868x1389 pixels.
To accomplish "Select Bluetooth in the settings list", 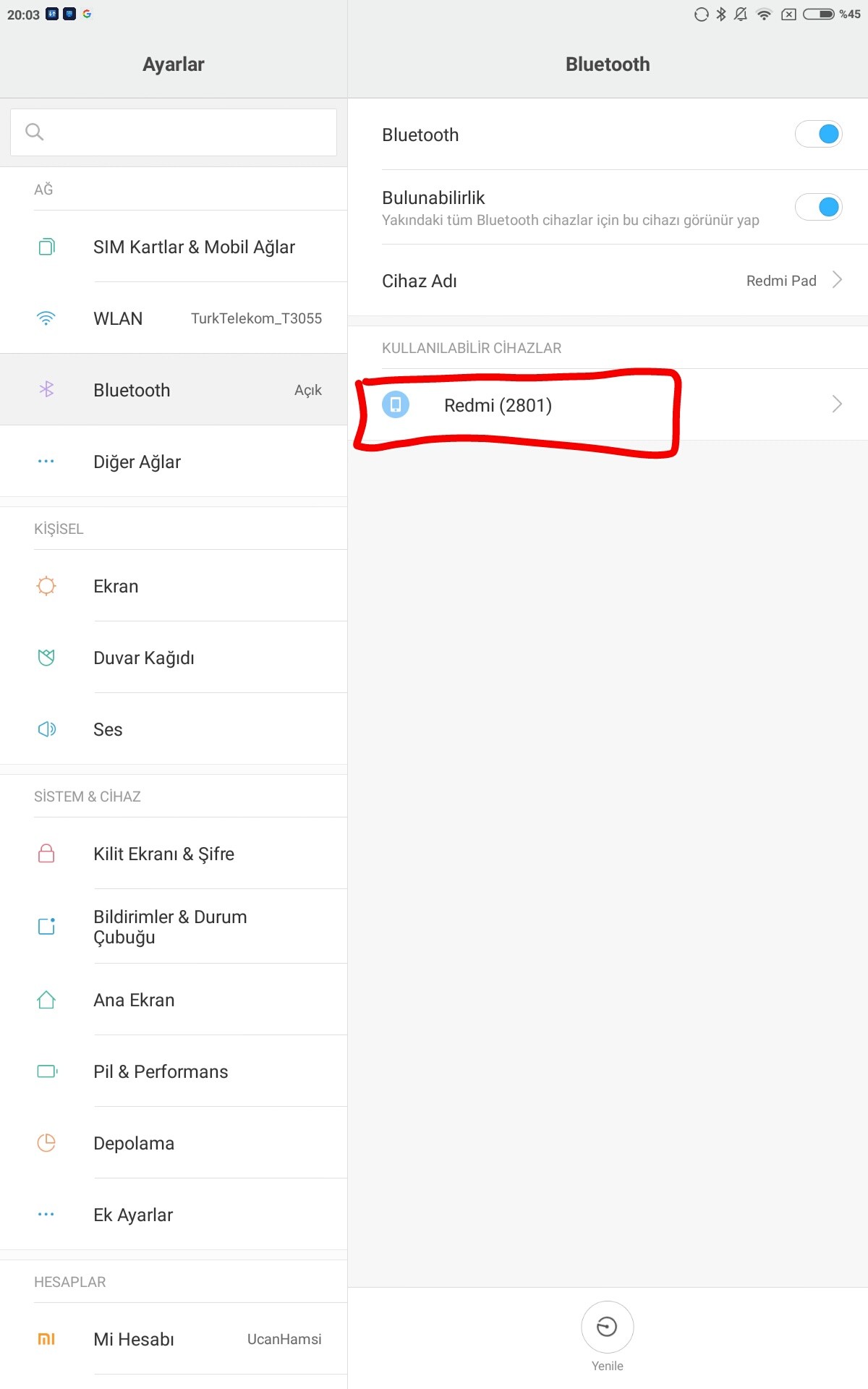I will 174,390.
